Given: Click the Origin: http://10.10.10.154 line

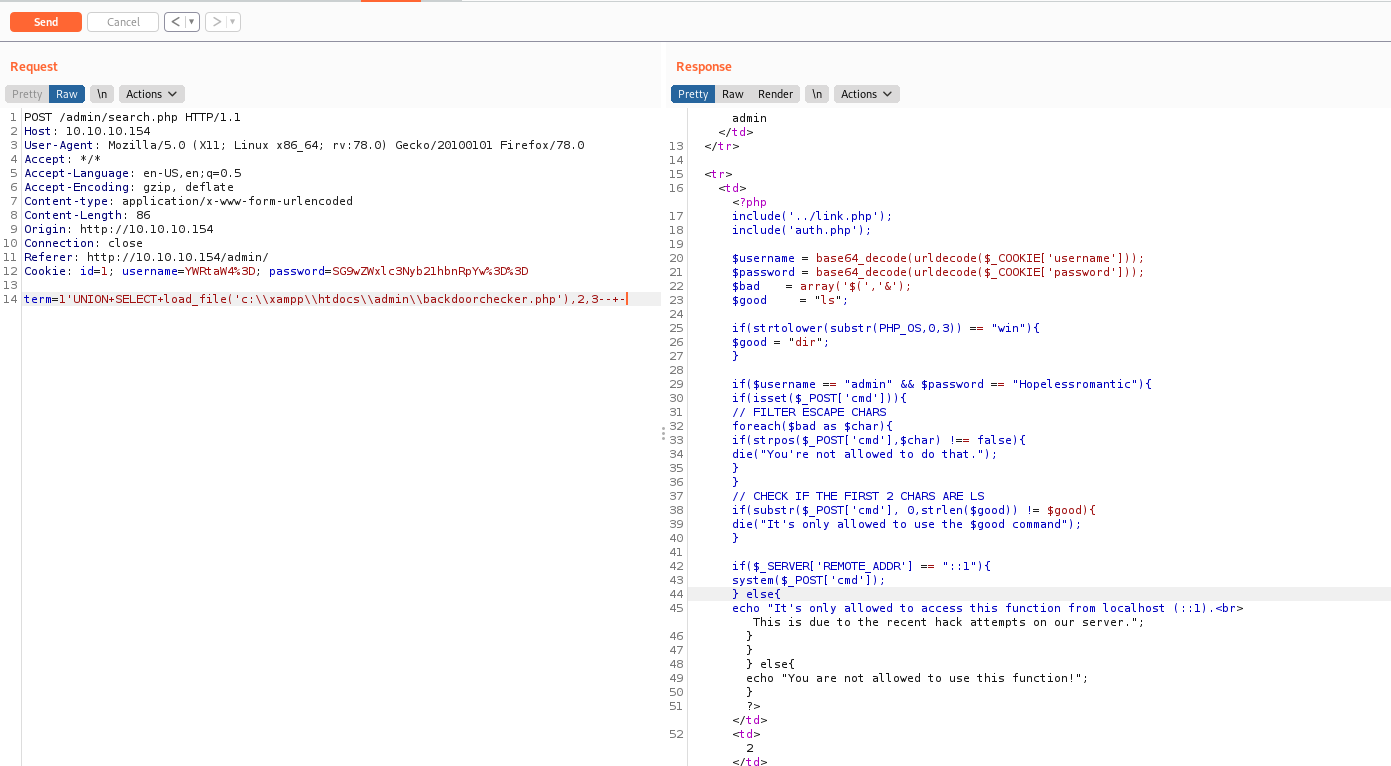Looking at the screenshot, I should pos(118,229).
